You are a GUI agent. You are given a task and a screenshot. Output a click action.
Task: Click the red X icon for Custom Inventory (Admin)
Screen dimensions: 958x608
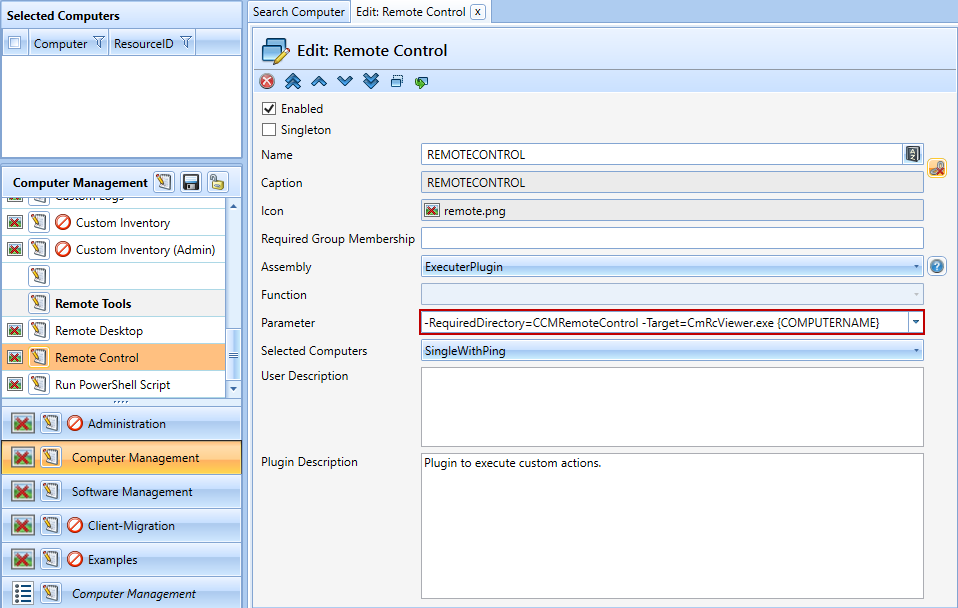pos(15,249)
